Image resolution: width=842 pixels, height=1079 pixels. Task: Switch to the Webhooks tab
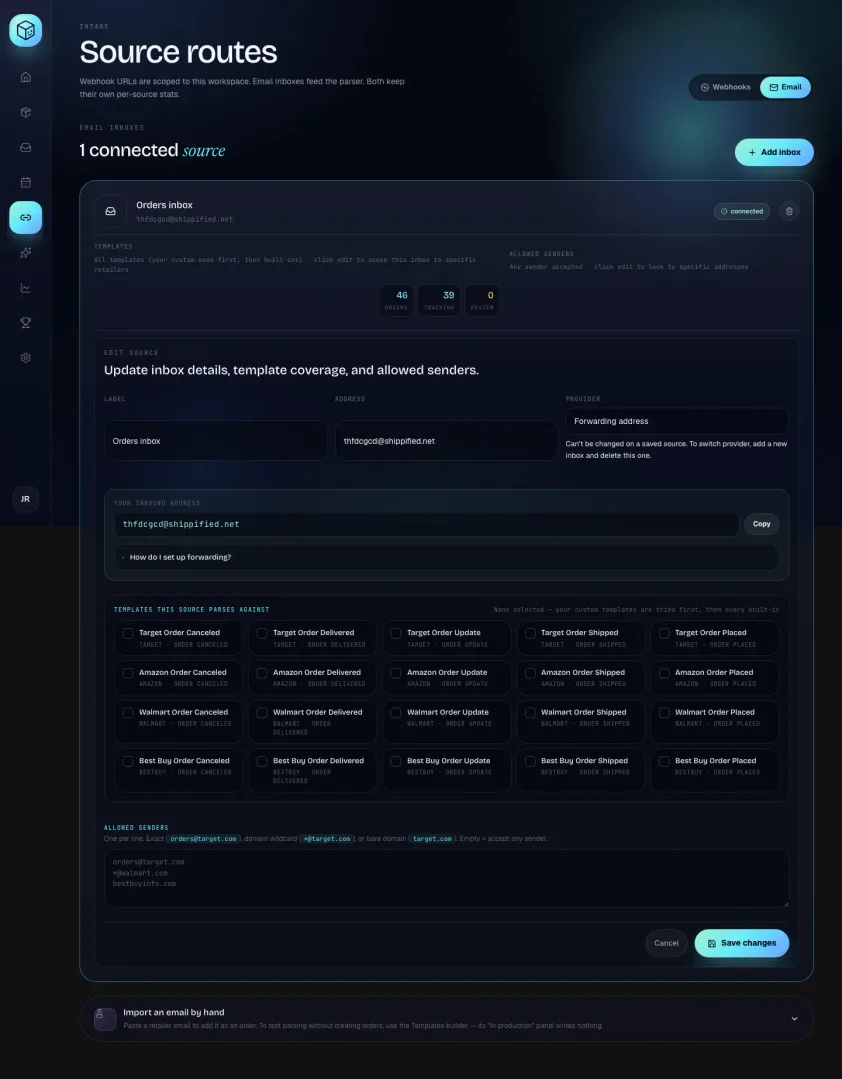(x=725, y=87)
